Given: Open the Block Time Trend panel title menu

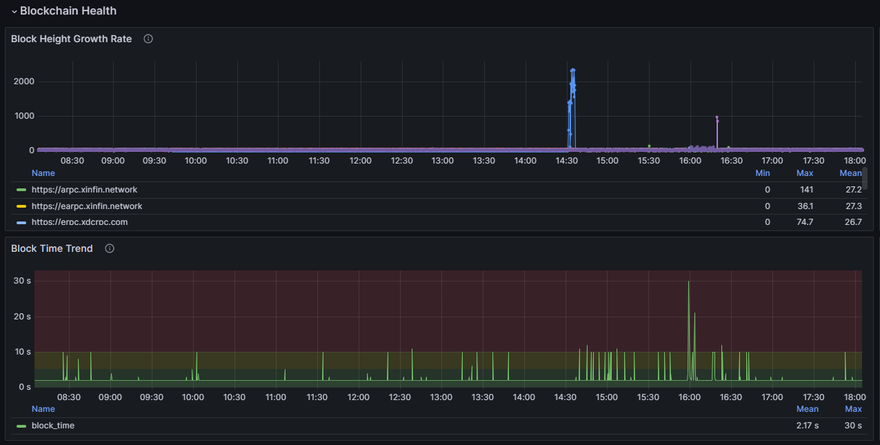Looking at the screenshot, I should click(52, 248).
